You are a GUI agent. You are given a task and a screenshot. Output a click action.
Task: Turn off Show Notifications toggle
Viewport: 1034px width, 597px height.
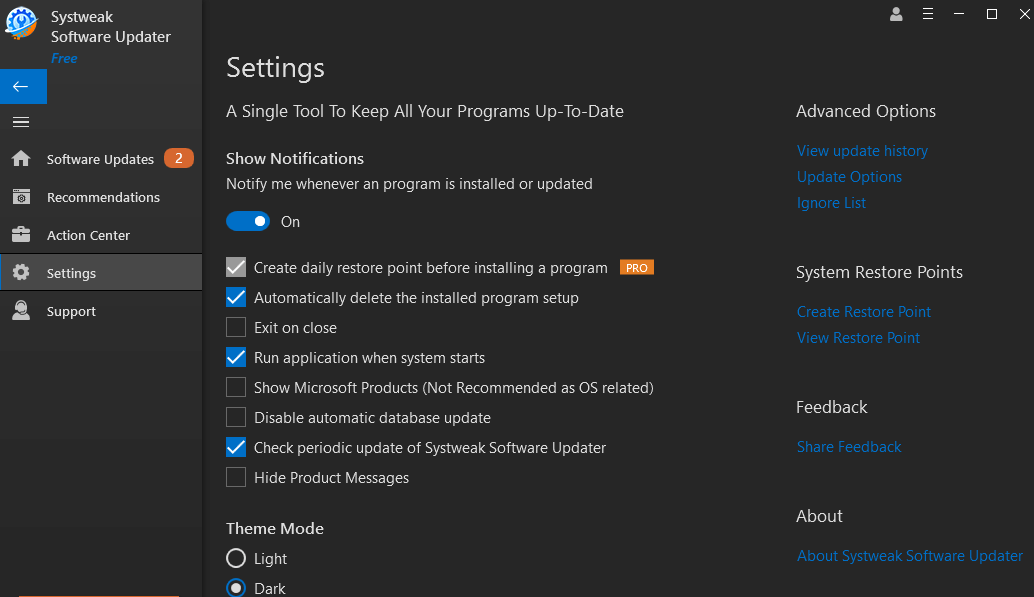pyautogui.click(x=248, y=221)
